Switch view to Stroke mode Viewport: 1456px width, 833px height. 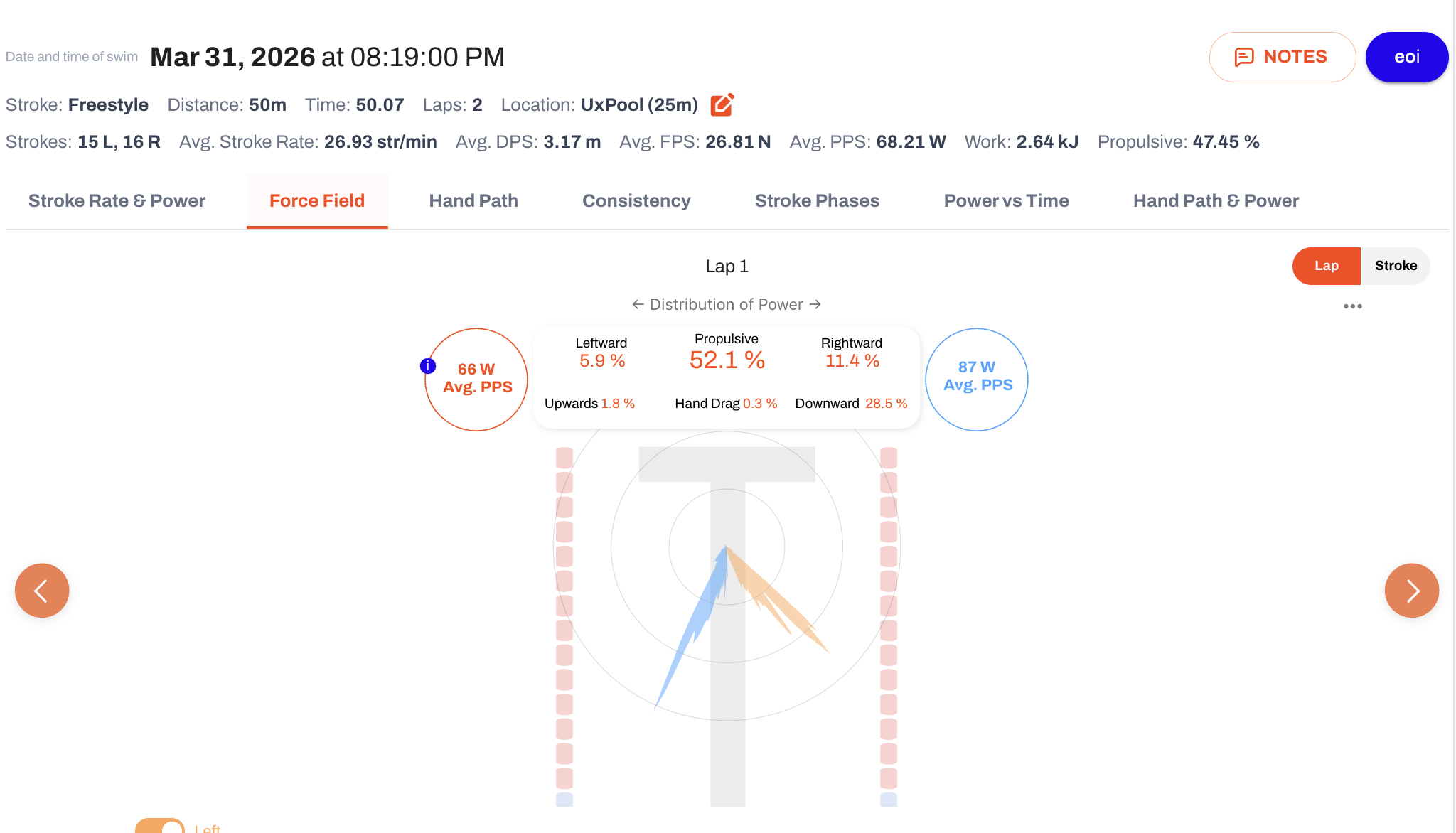coord(1395,266)
